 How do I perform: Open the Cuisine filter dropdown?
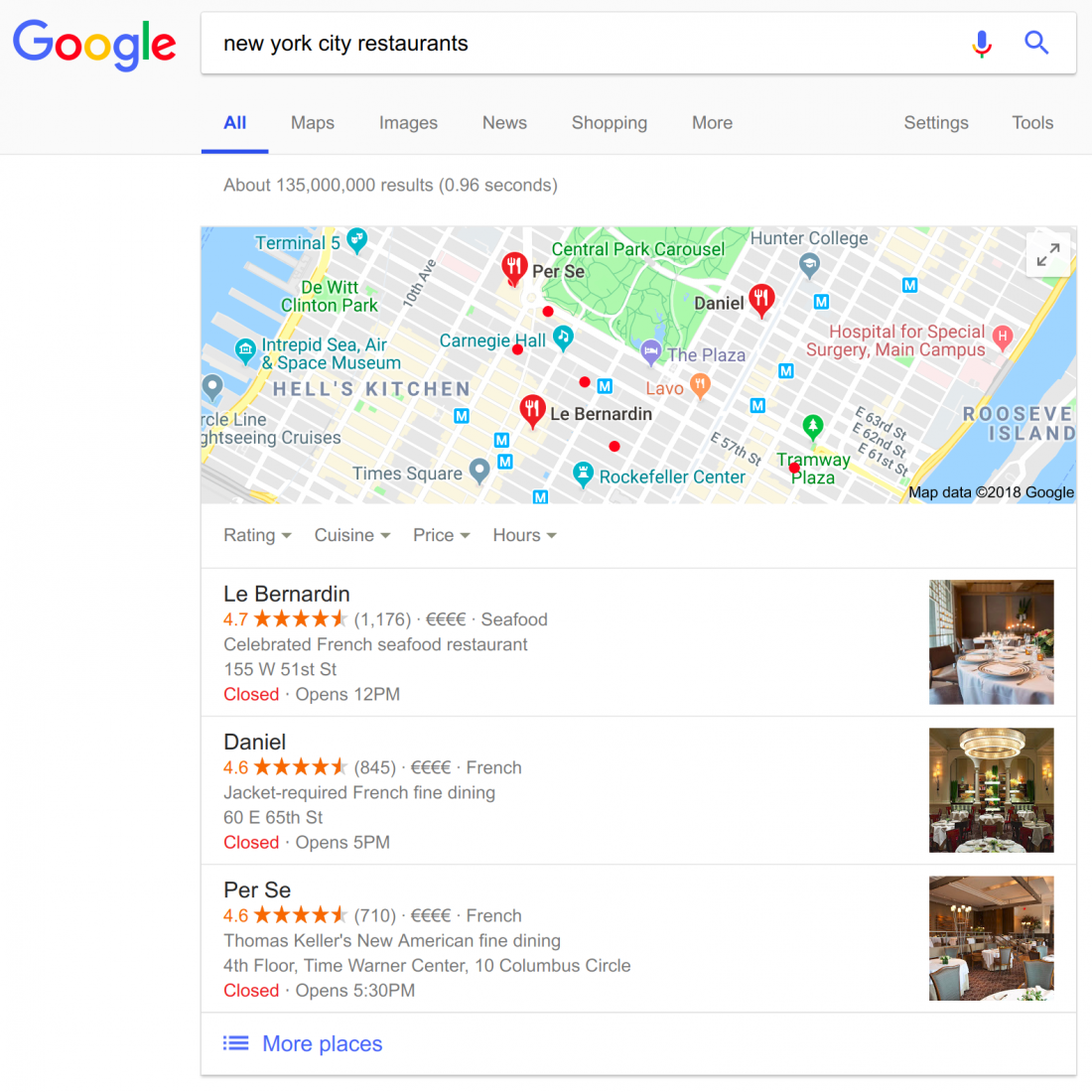pos(352,535)
